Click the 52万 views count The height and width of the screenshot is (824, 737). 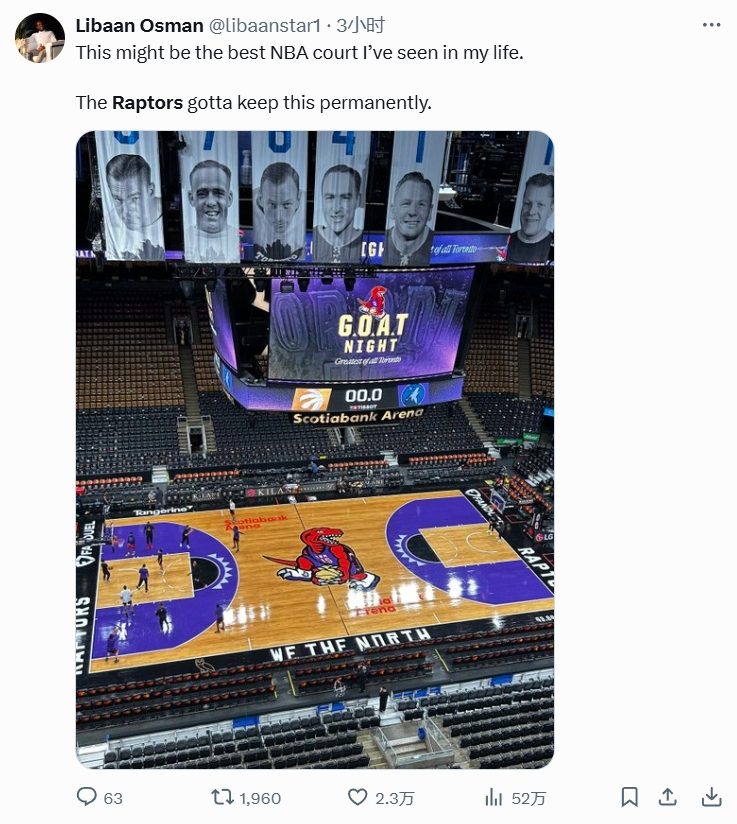point(528,798)
